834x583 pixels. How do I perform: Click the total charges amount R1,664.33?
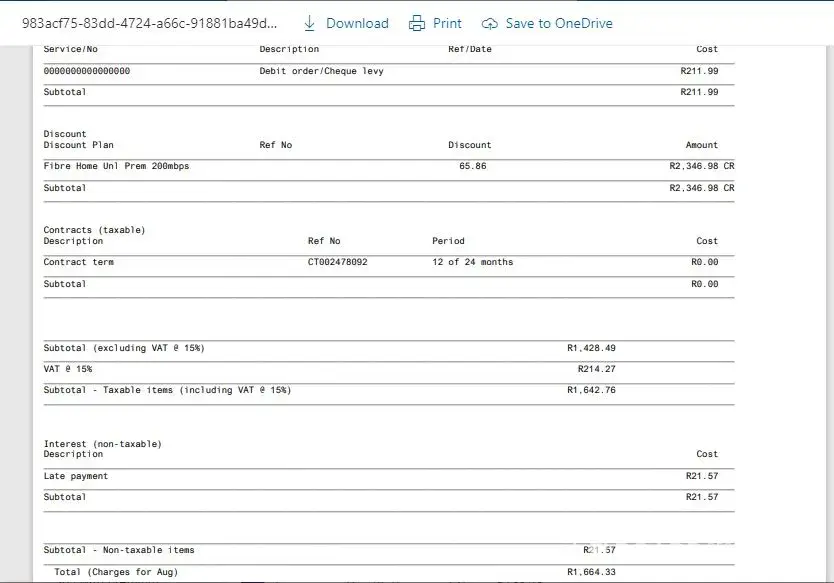[x=591, y=572]
